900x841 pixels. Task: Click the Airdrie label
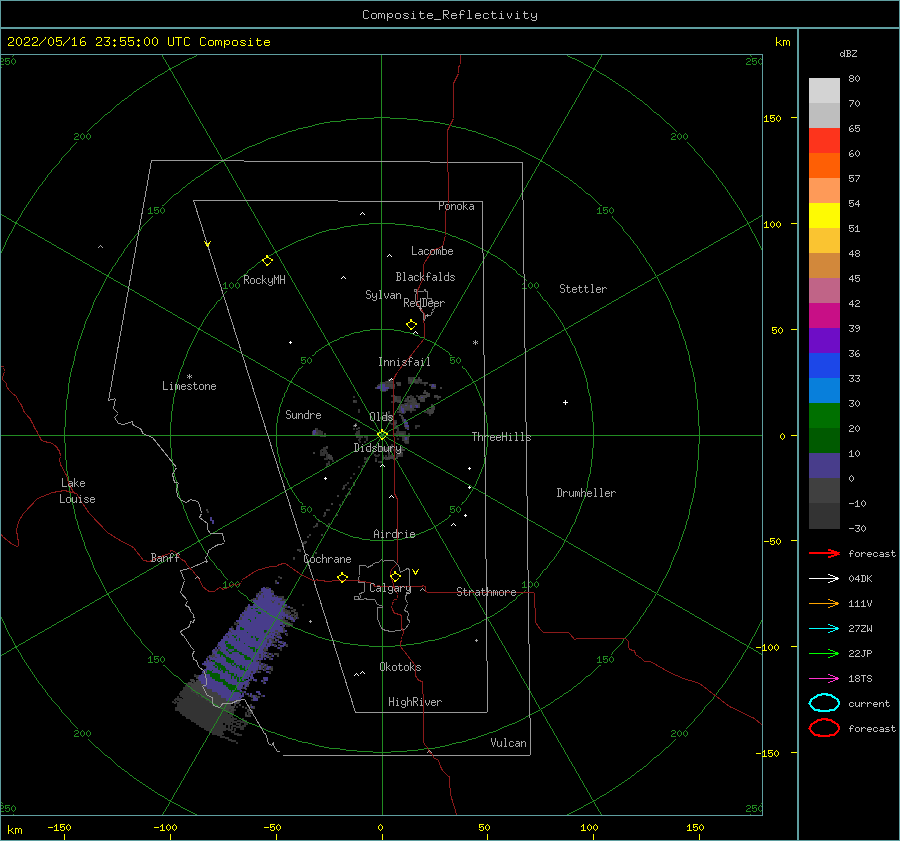tap(394, 534)
